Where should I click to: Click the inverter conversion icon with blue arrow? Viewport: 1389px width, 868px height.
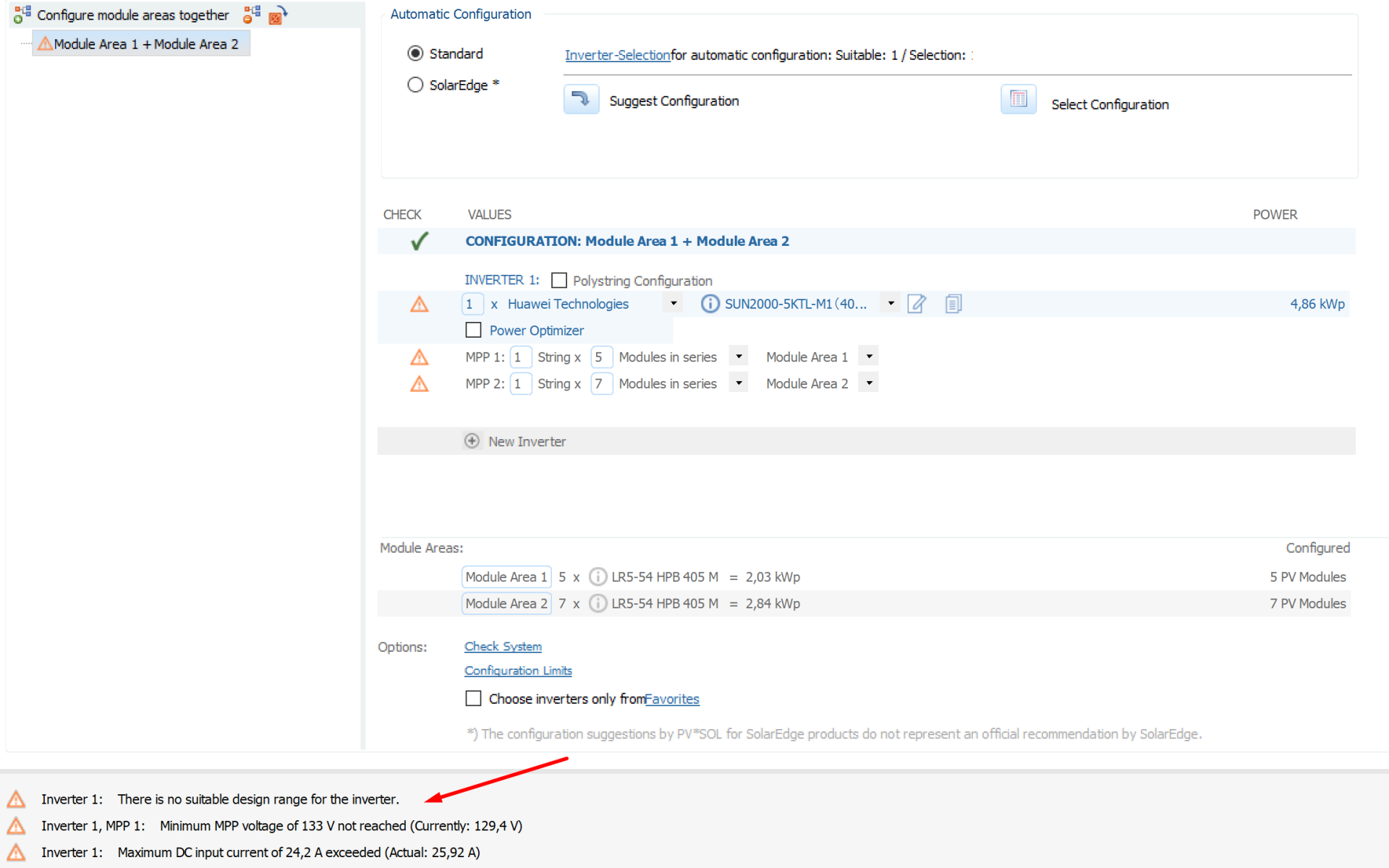coord(278,14)
